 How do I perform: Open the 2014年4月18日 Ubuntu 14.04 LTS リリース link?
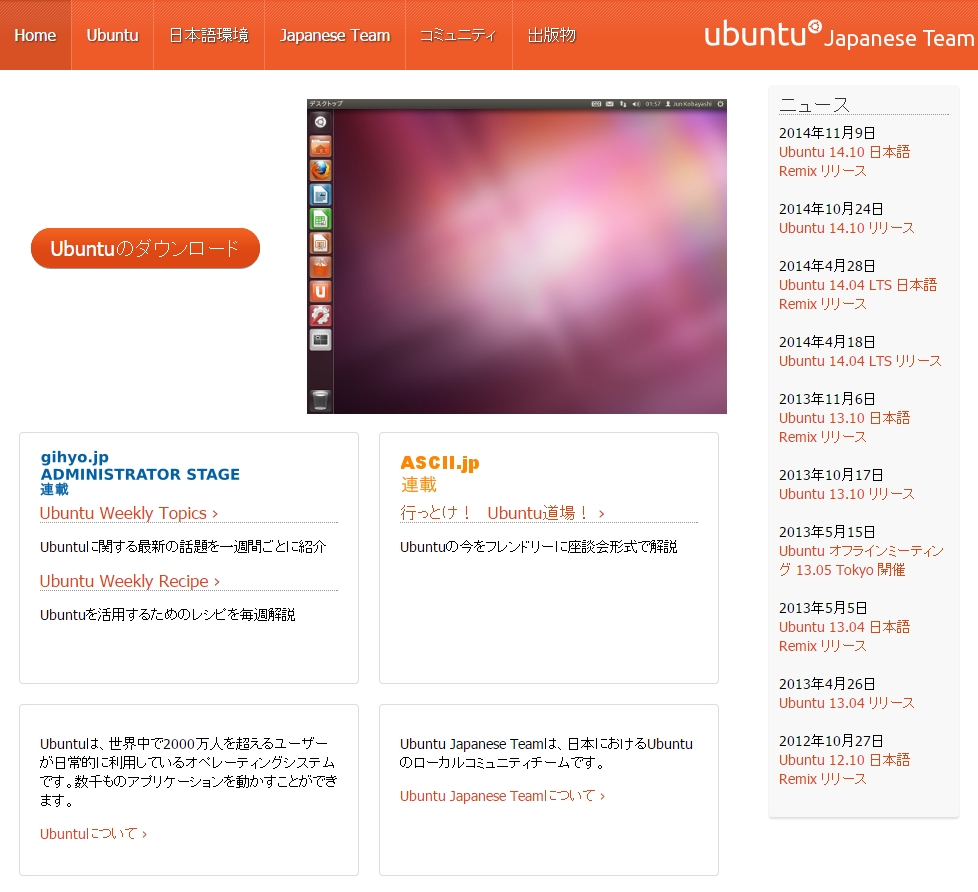[x=859, y=361]
